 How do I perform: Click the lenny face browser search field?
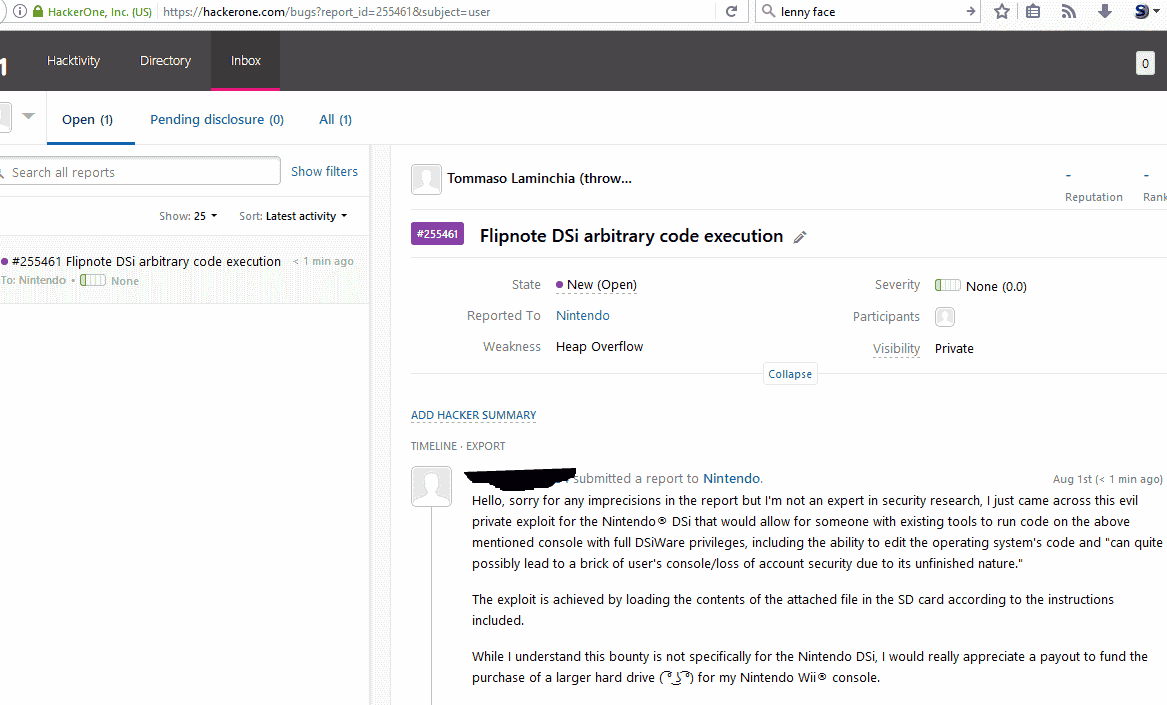coord(869,11)
